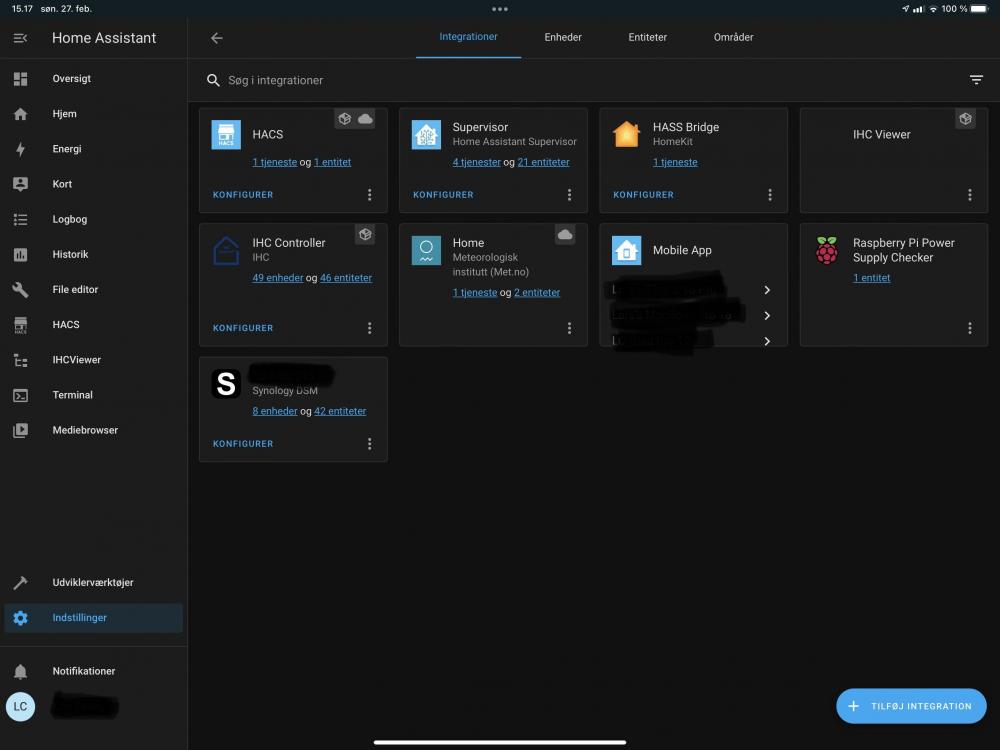This screenshot has width=1000, height=750.
Task: Switch to the Områder tab
Action: 733,37
